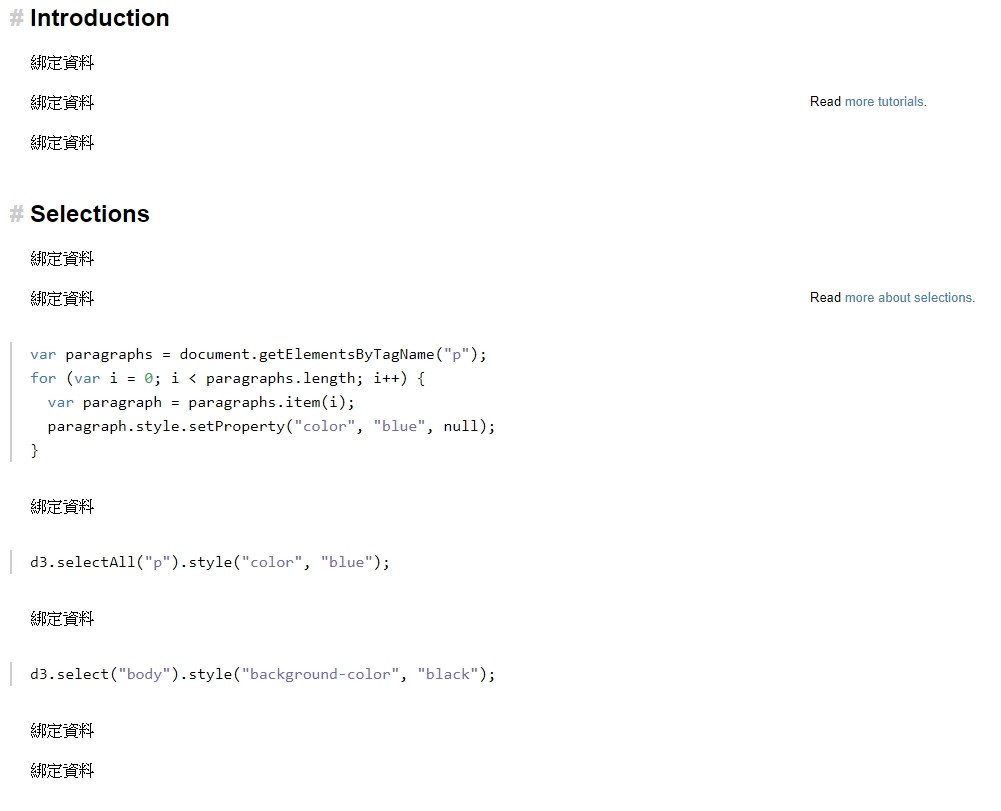Viewport: 1001px width, 811px height.
Task: Click the closing brace of the loop
Action: 35,450
